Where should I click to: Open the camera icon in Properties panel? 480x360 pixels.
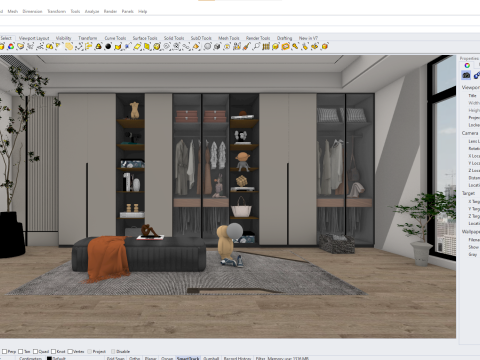(x=466, y=75)
